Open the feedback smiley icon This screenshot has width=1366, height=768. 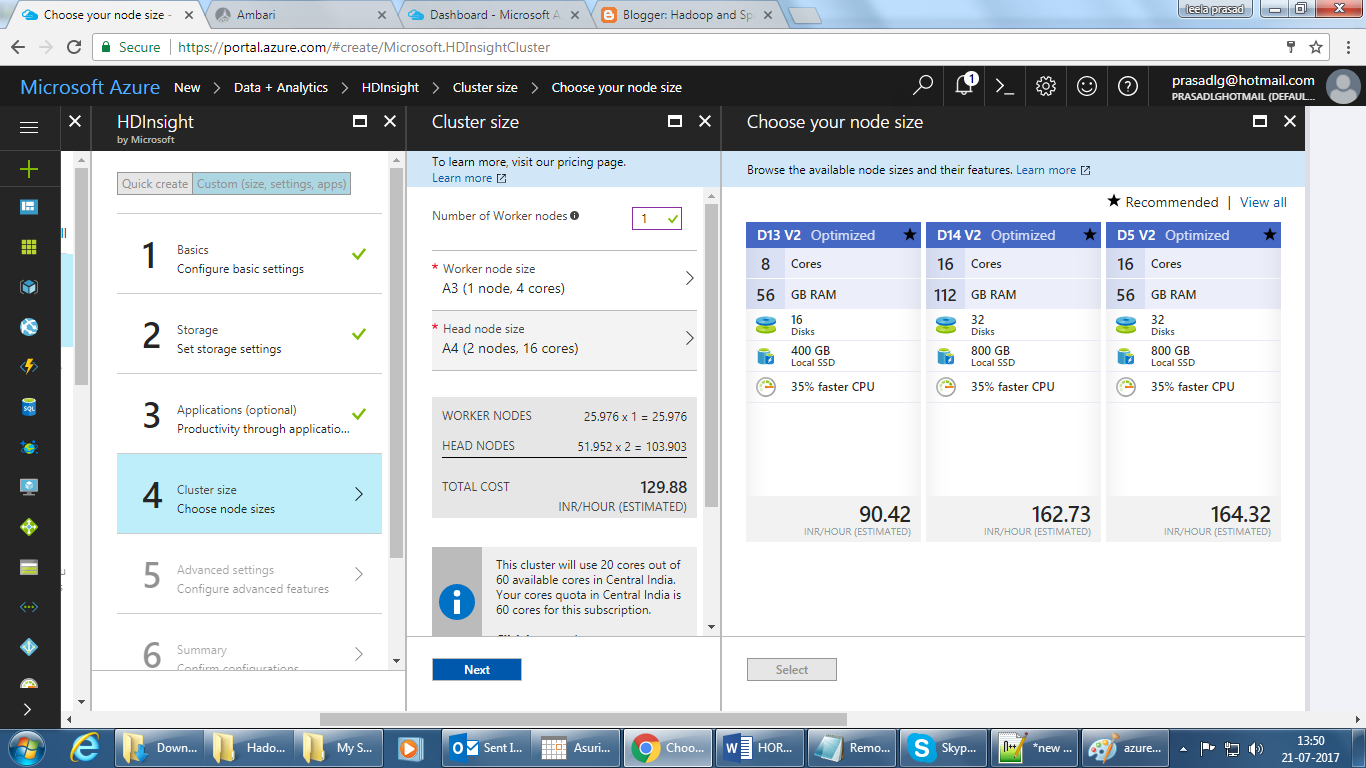pyautogui.click(x=1087, y=87)
